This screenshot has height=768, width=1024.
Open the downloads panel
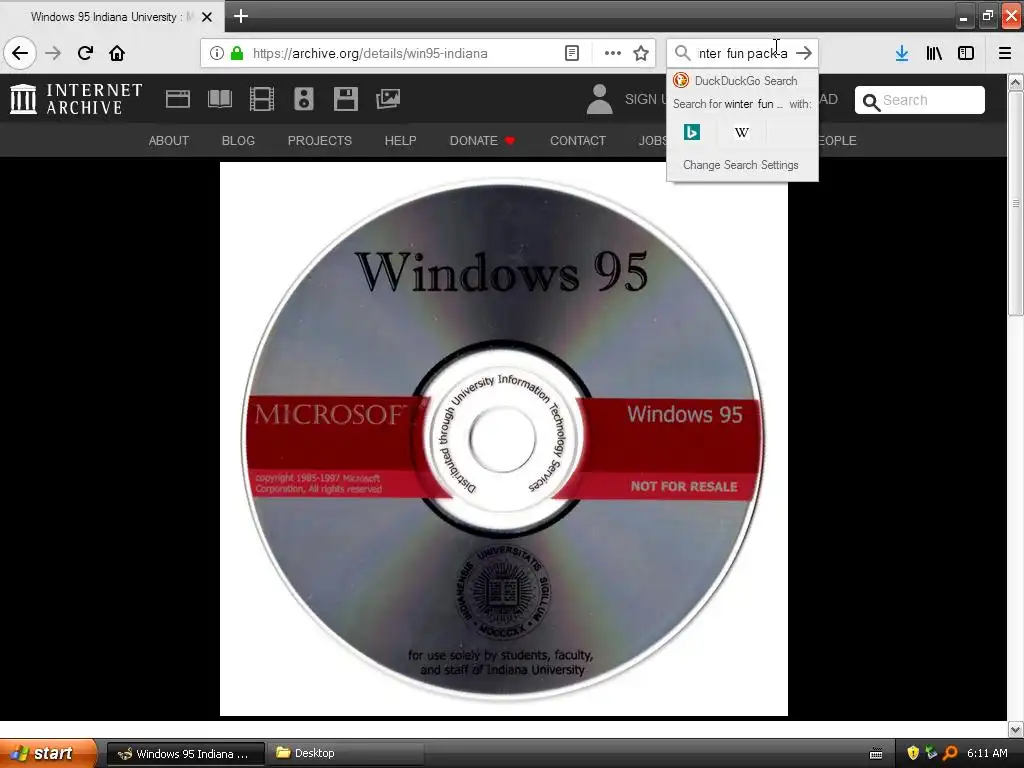902,53
